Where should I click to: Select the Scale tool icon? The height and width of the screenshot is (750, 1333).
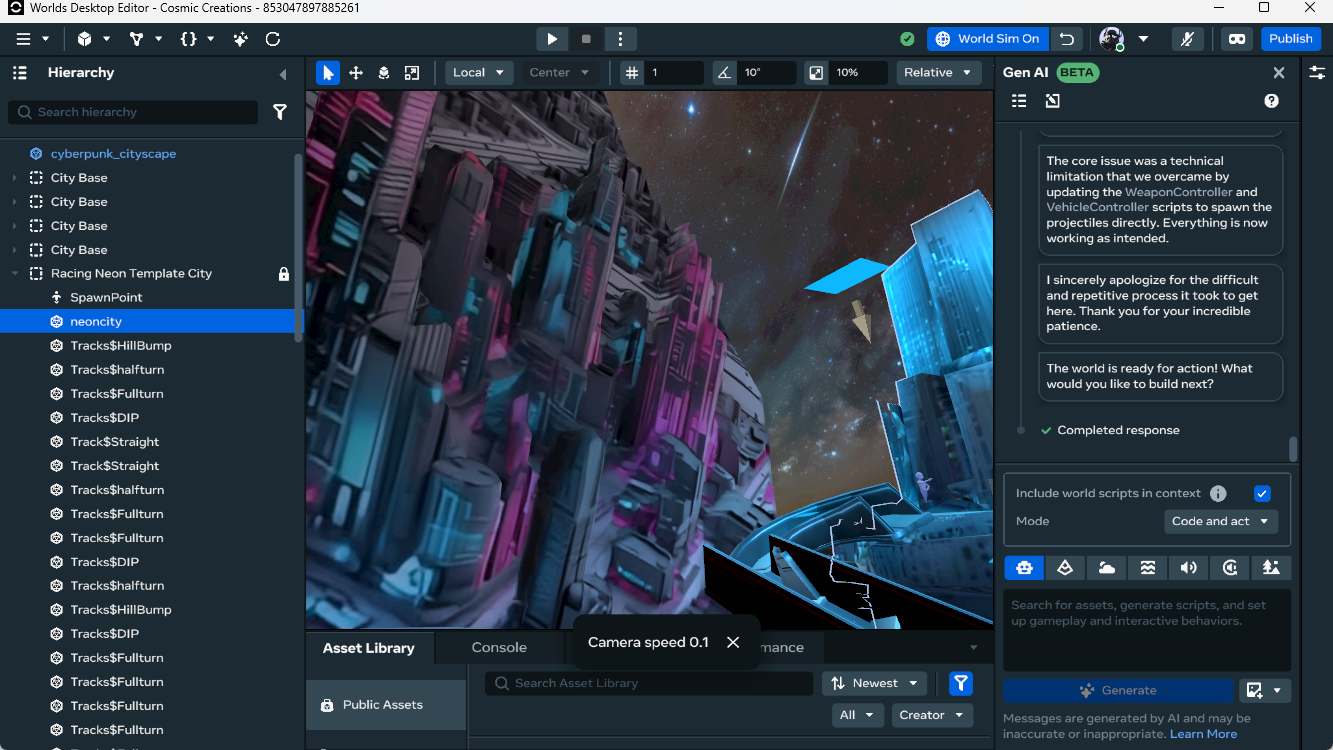[411, 73]
